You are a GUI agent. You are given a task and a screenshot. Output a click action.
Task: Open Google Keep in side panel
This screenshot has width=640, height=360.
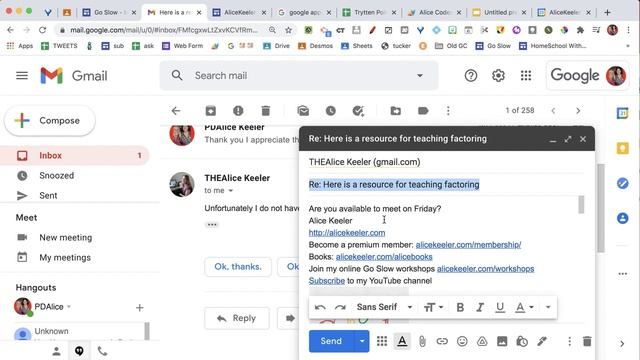(x=622, y=148)
